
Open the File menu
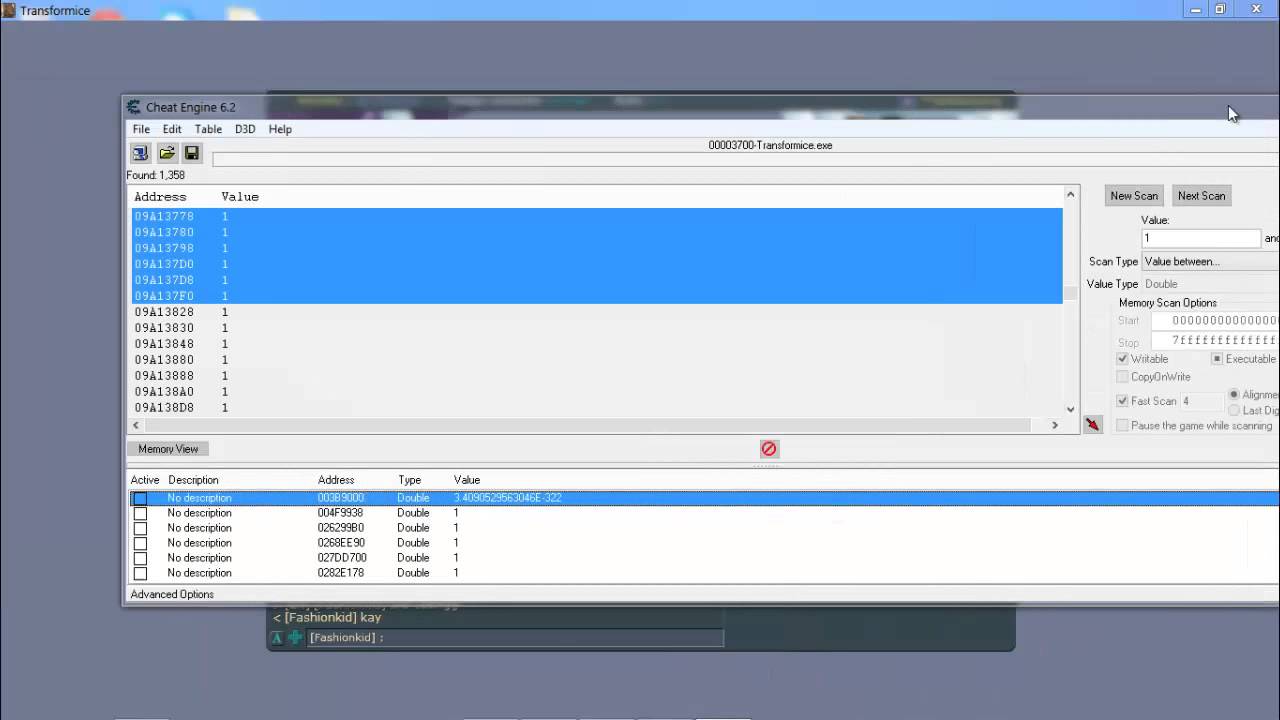pyautogui.click(x=141, y=129)
